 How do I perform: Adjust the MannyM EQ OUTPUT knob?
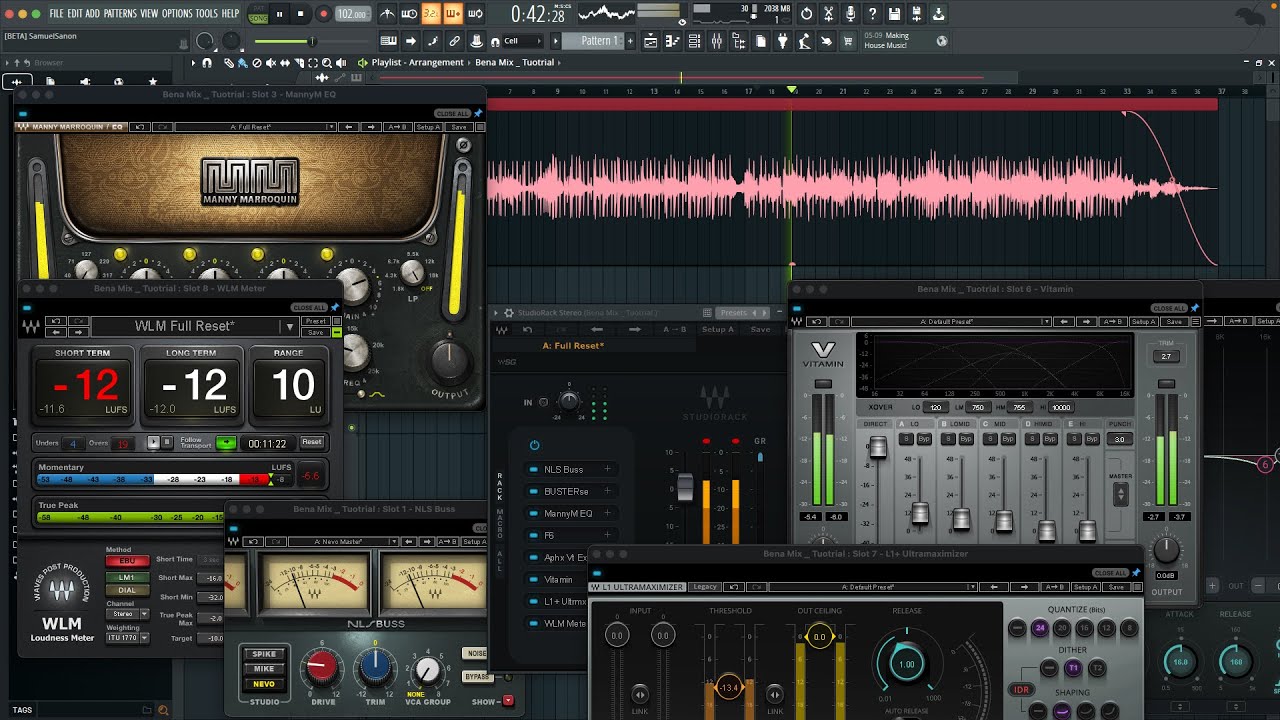click(450, 361)
